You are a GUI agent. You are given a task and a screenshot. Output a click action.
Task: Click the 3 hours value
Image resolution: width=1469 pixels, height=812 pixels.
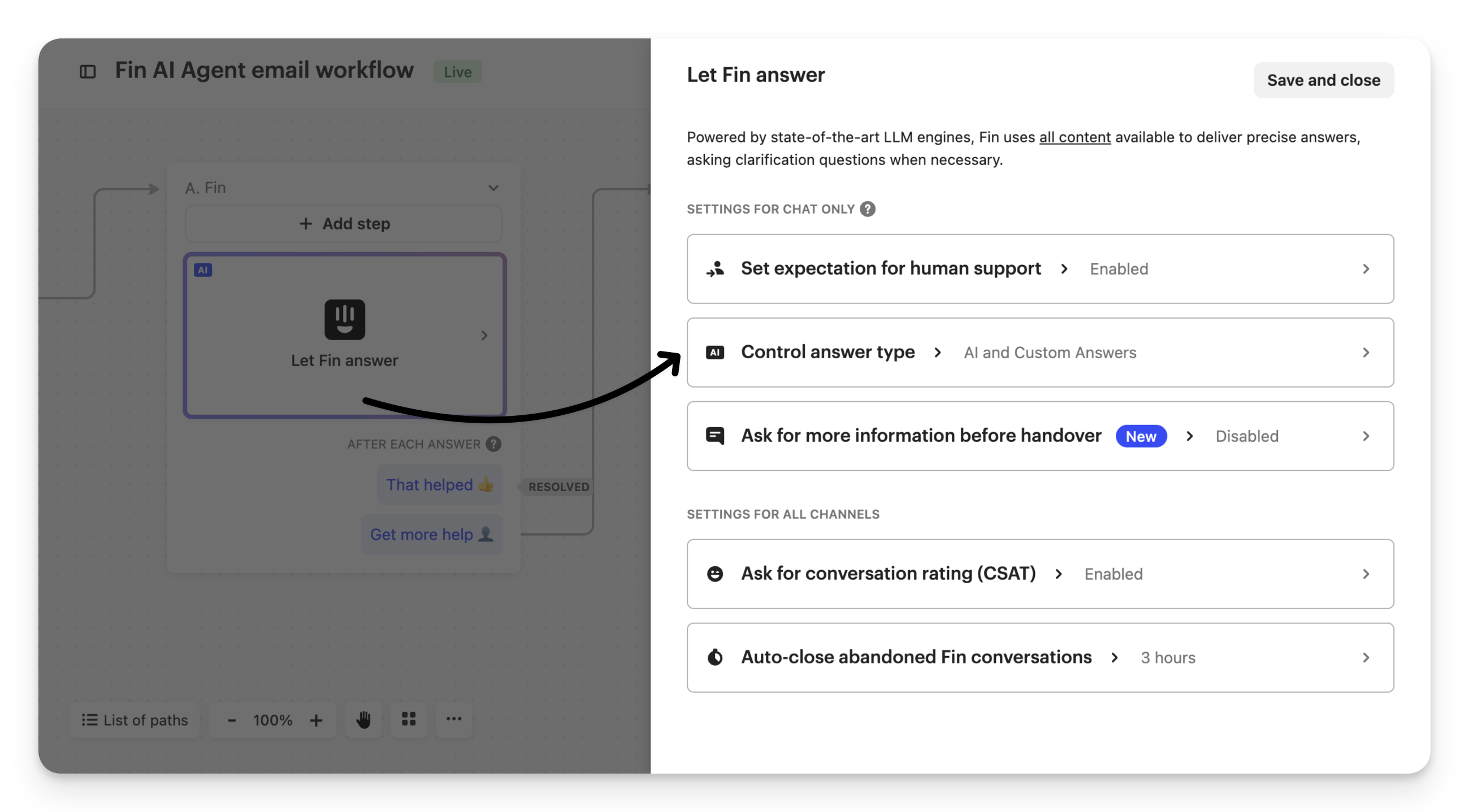pos(1168,658)
